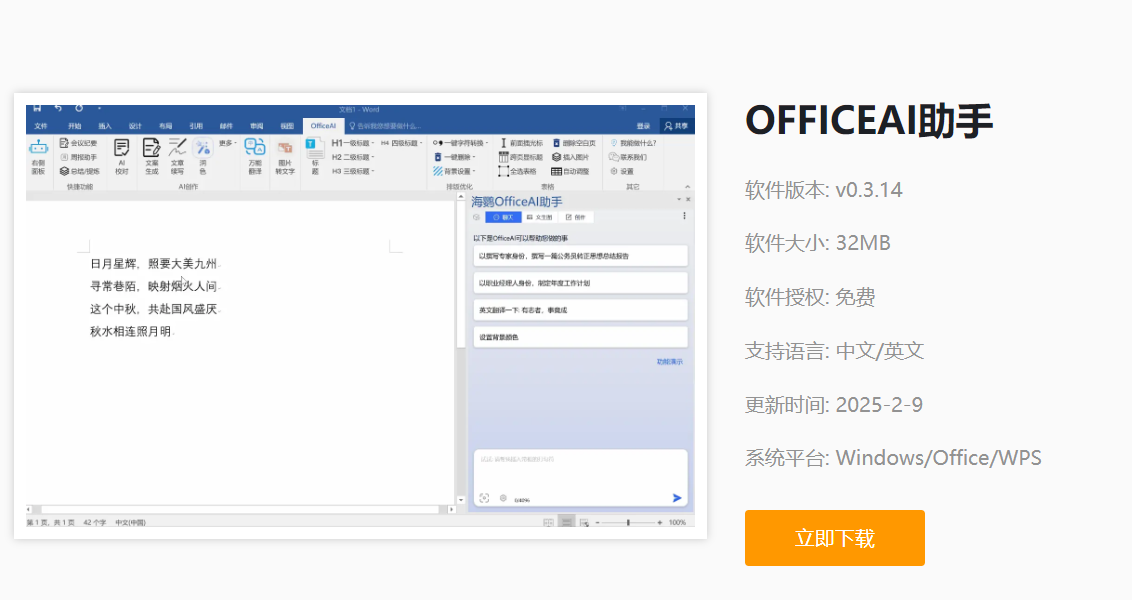The width and height of the screenshot is (1132, 600).
Task: Click the chat message input box
Action: click(579, 467)
